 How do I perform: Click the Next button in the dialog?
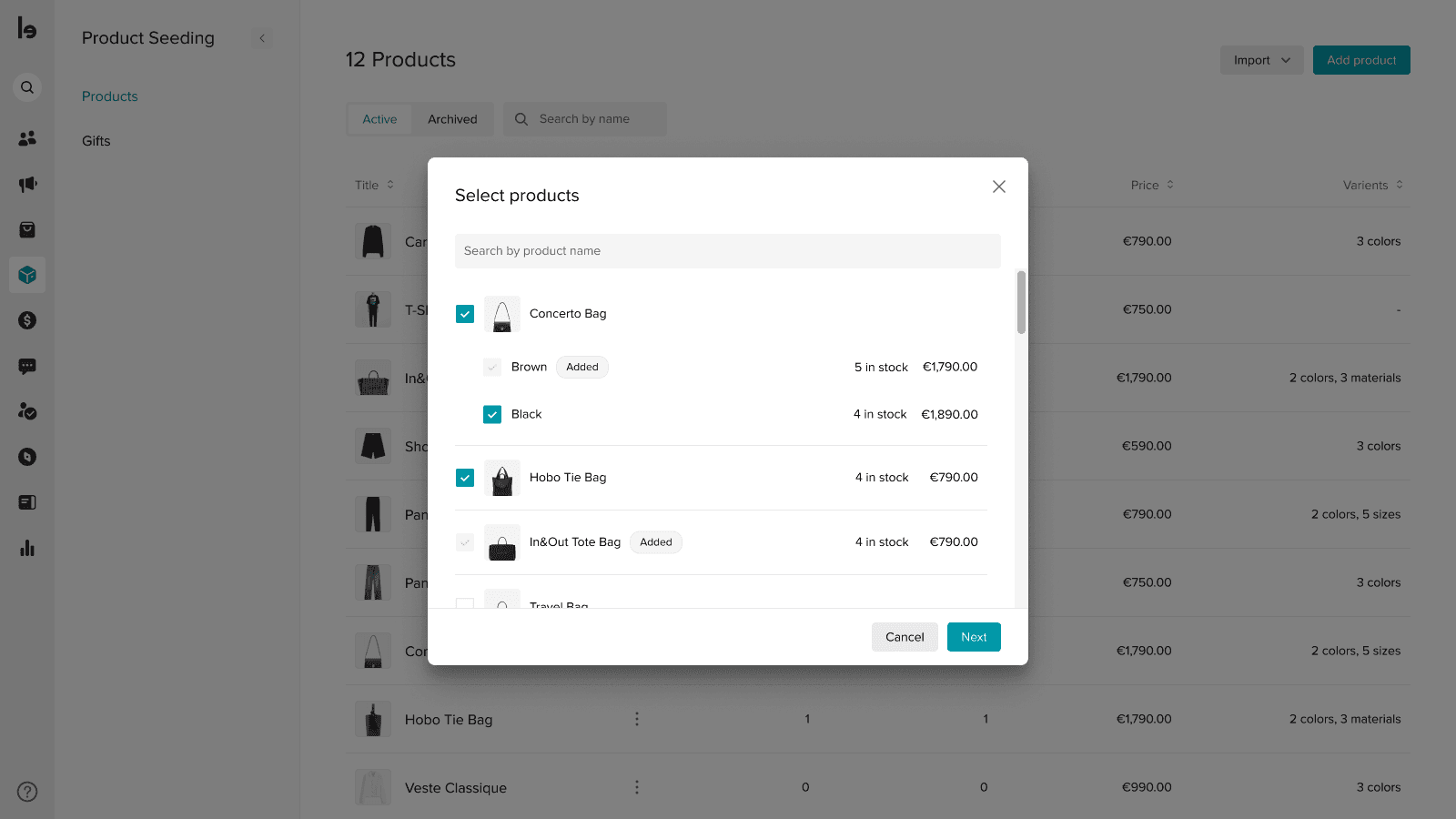(974, 636)
